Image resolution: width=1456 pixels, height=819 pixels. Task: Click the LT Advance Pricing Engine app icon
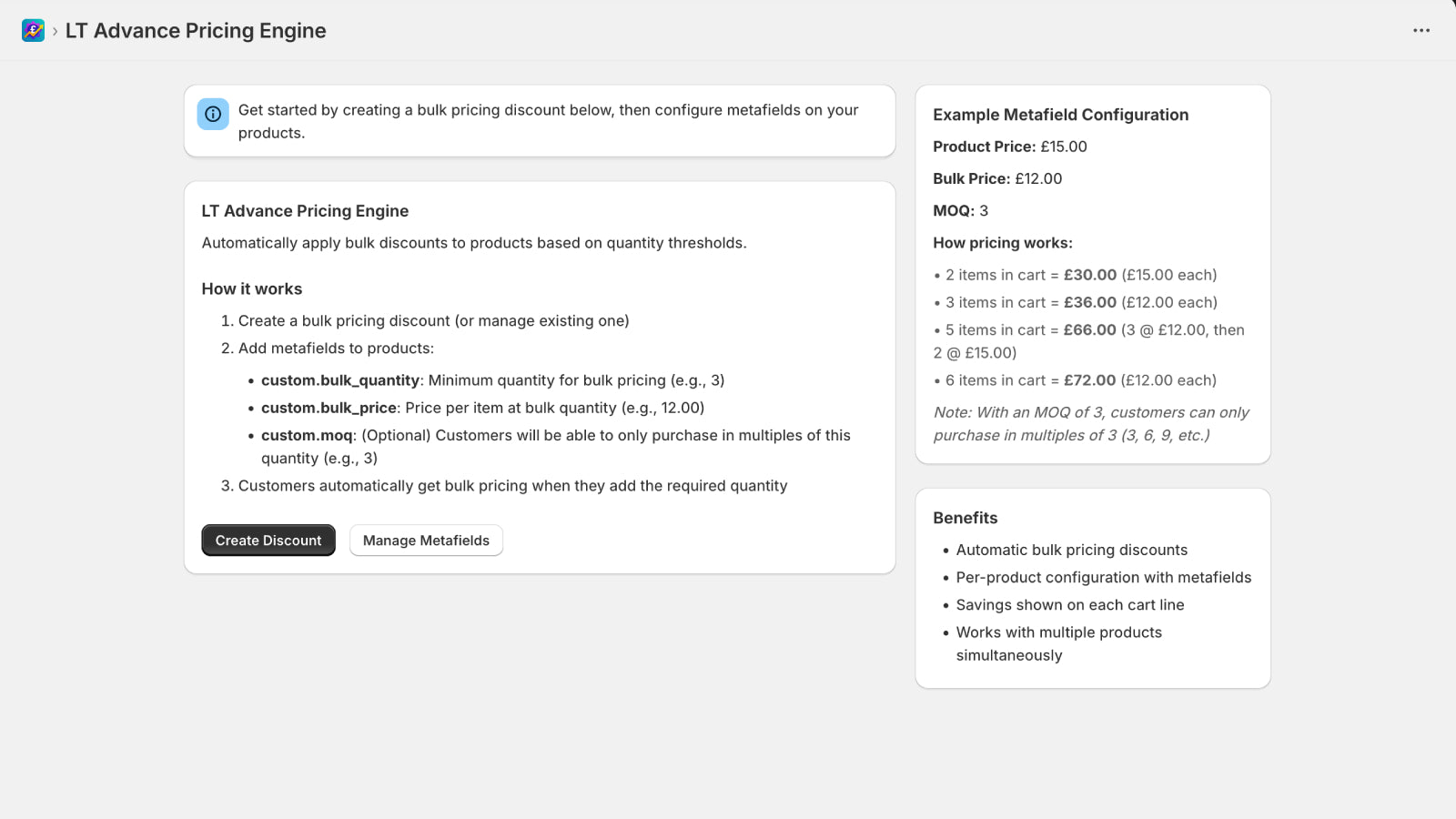tap(33, 31)
